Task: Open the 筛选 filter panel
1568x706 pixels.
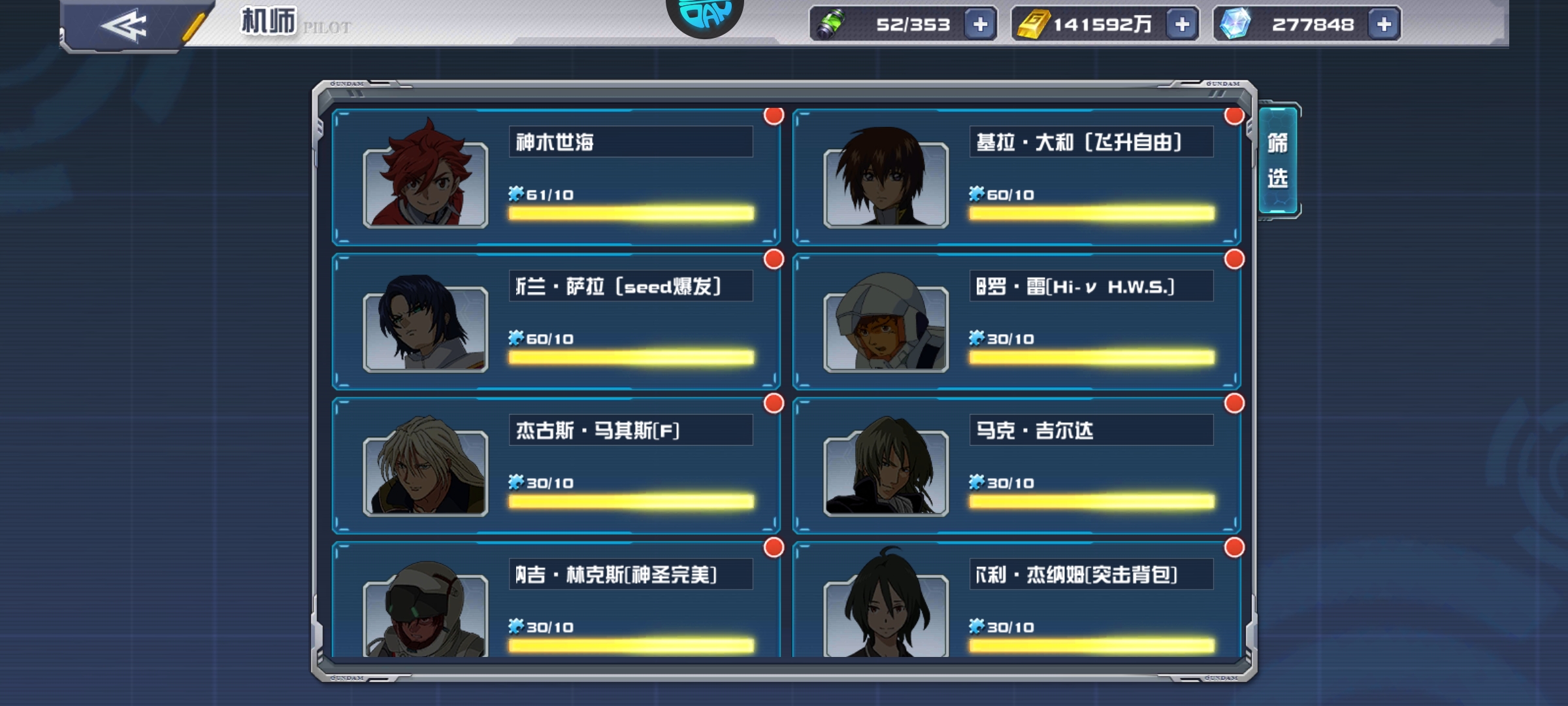Action: pyautogui.click(x=1278, y=160)
